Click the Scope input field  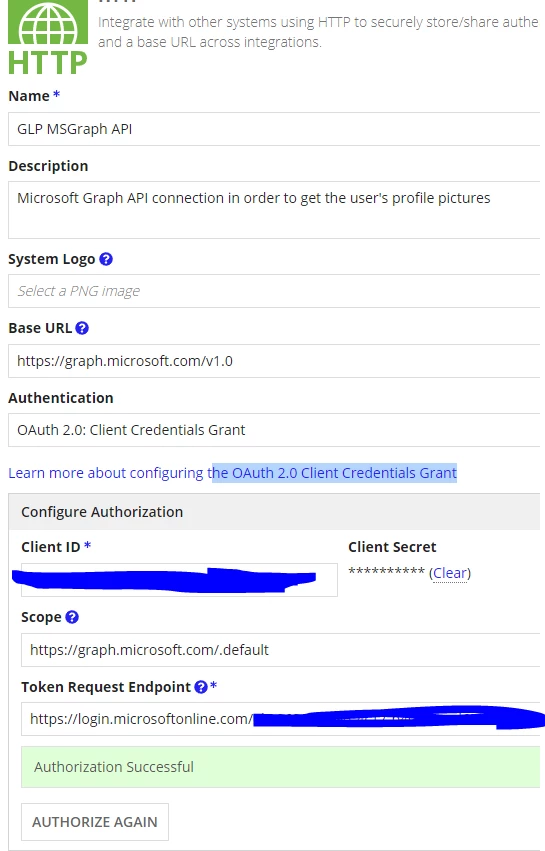click(281, 650)
